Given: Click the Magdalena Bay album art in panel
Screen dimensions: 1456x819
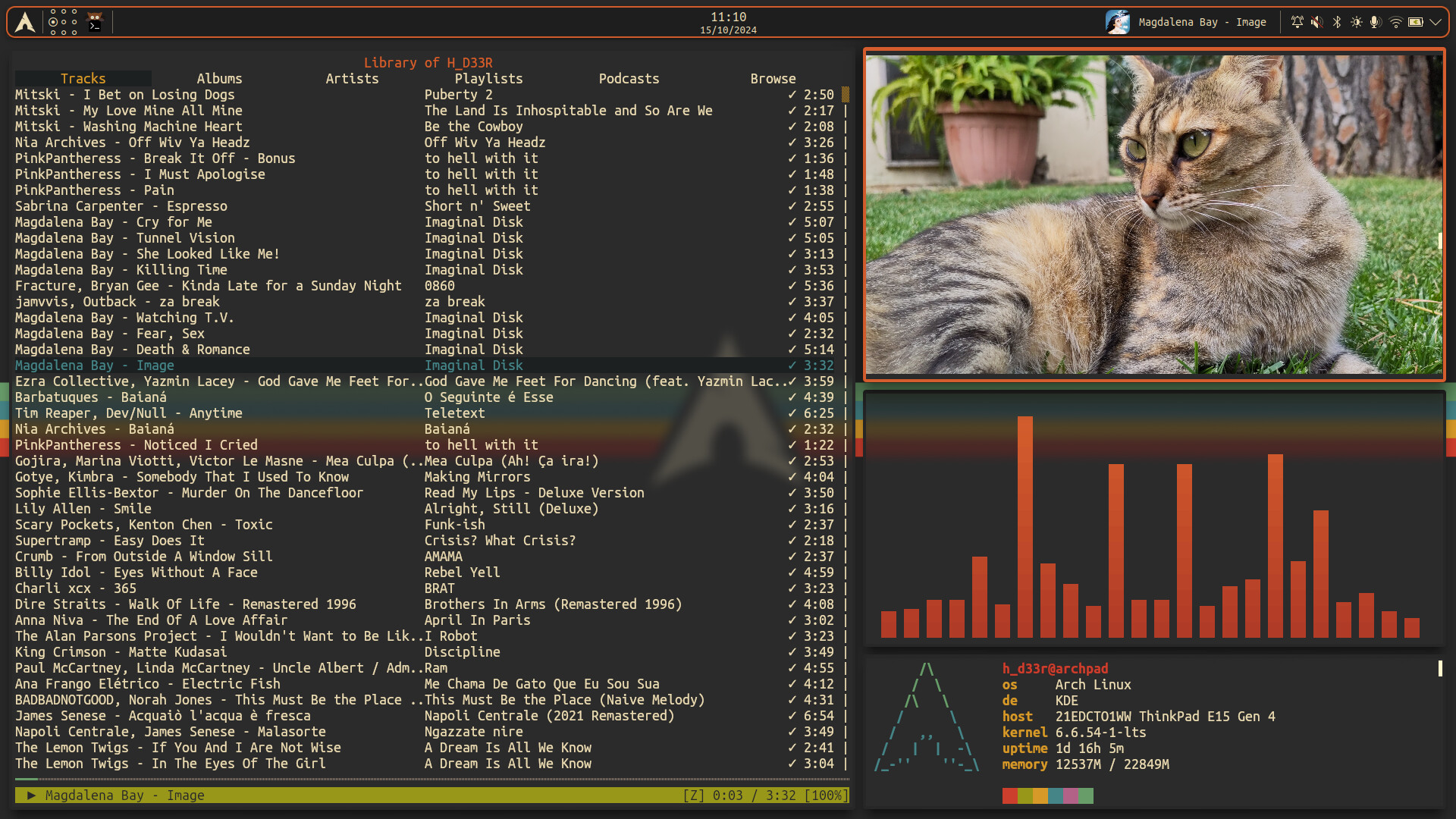Looking at the screenshot, I should tap(1117, 22).
